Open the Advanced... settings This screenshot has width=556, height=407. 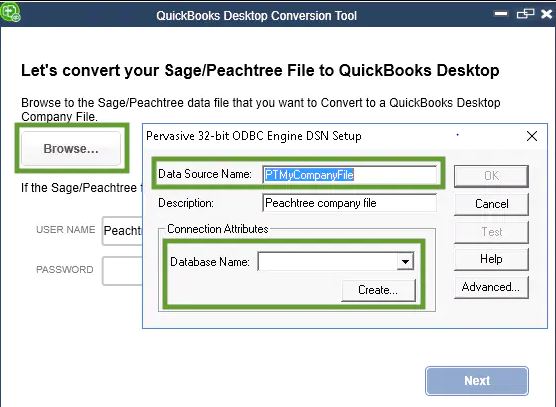click(x=491, y=287)
